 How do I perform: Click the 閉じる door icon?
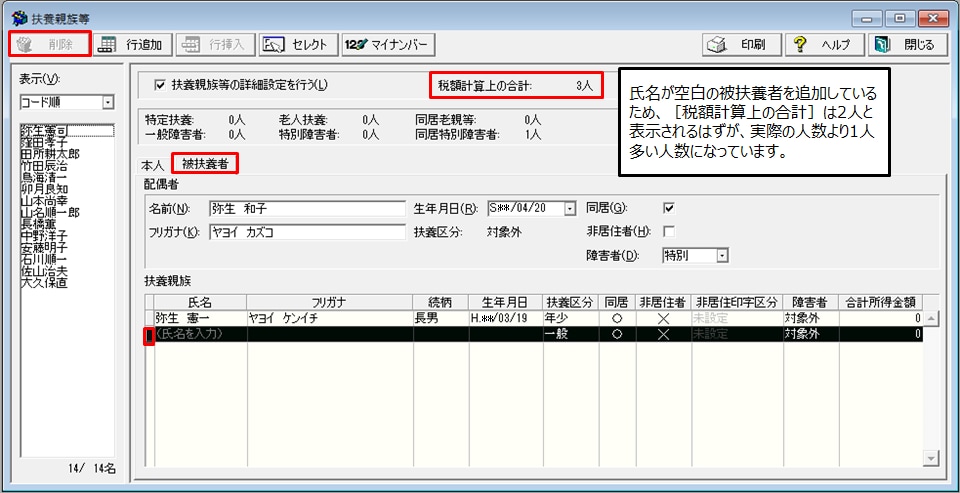point(881,44)
